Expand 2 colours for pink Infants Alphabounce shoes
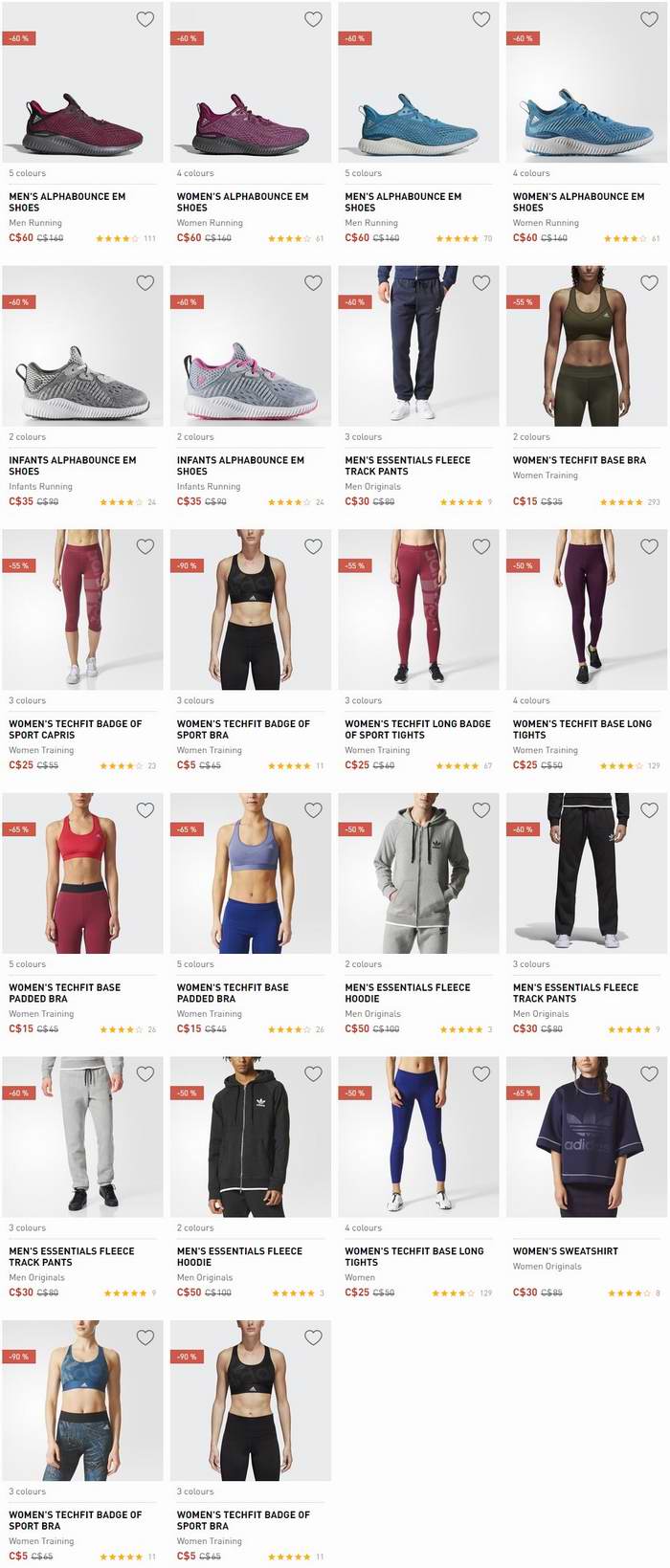This screenshot has height=1568, width=670. tap(195, 437)
